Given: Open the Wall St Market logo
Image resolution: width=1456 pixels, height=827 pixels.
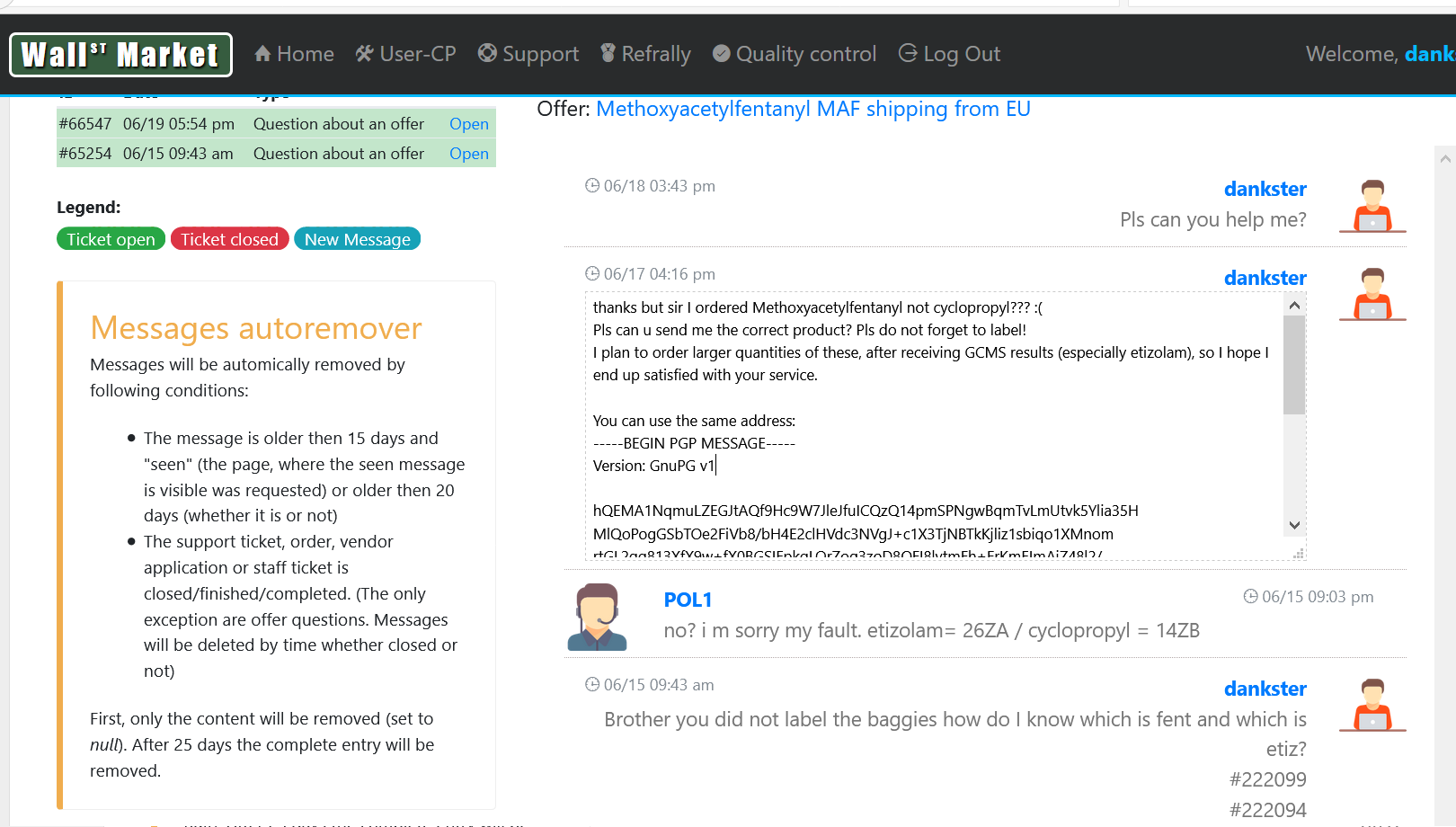Looking at the screenshot, I should pyautogui.click(x=120, y=55).
